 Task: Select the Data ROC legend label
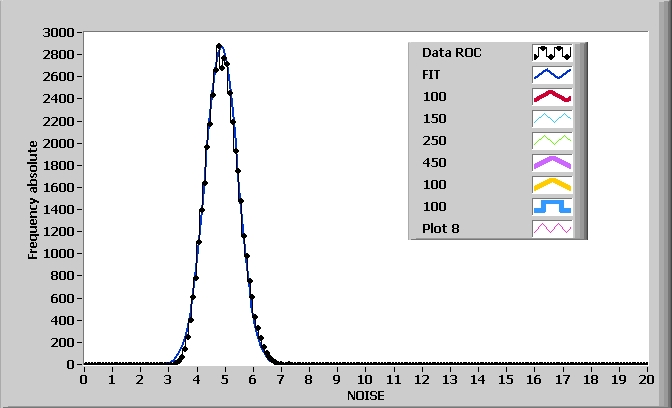pos(452,52)
